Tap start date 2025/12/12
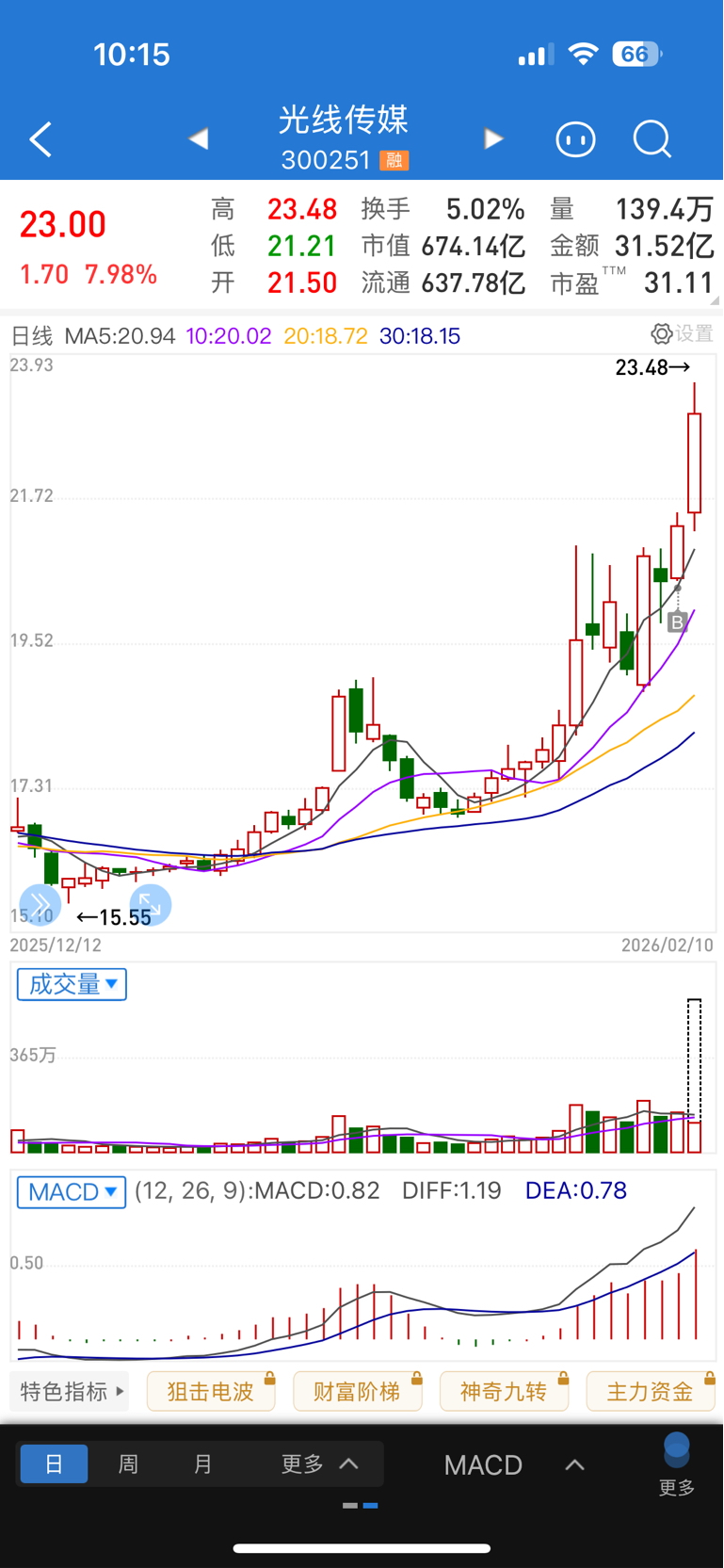This screenshot has width=724, height=1568. (x=56, y=945)
